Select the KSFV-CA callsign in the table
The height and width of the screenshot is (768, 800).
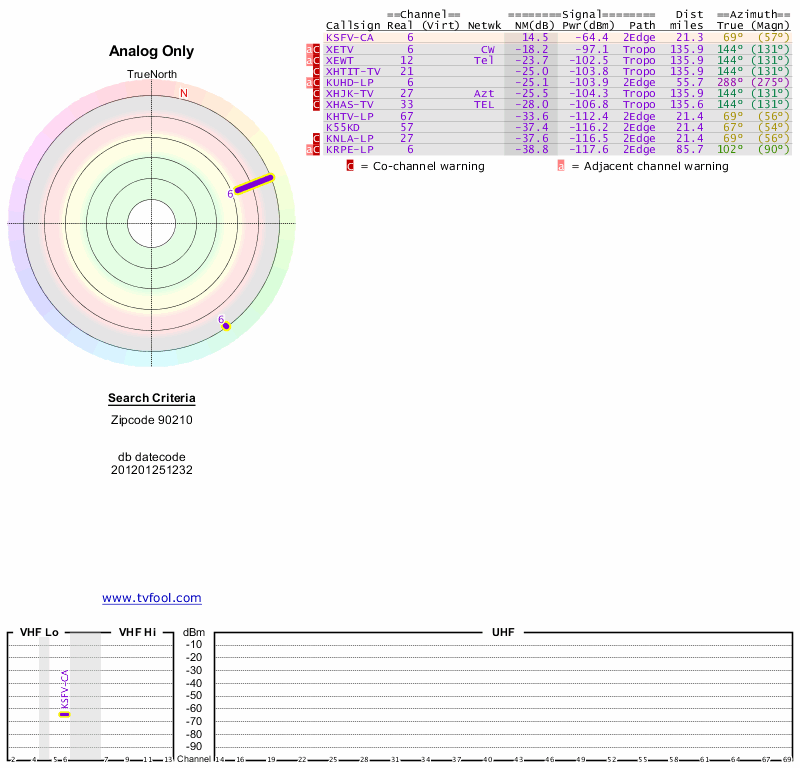click(x=350, y=37)
